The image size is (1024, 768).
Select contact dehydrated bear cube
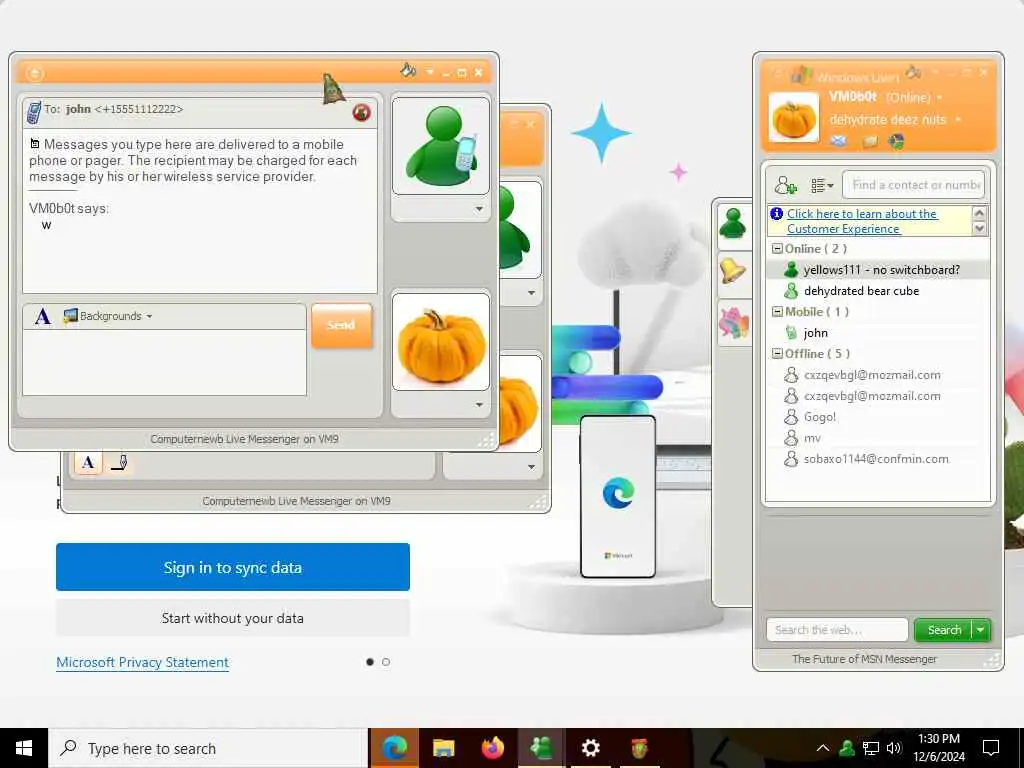(878, 291)
